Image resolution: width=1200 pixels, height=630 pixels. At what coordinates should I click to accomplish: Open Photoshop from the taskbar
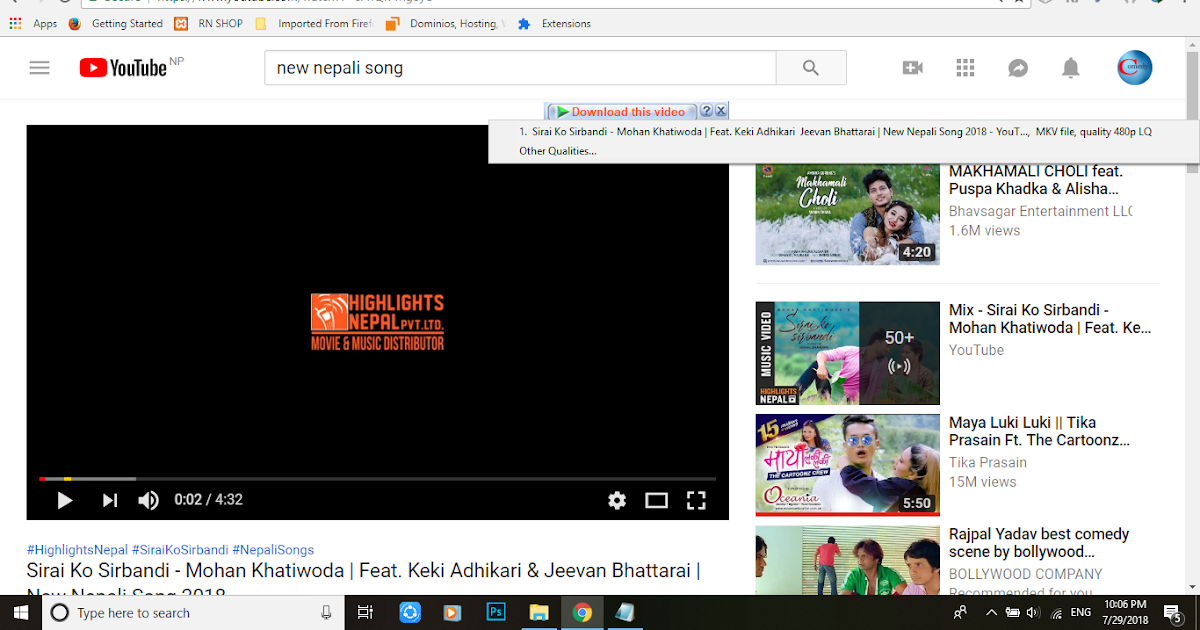click(496, 613)
